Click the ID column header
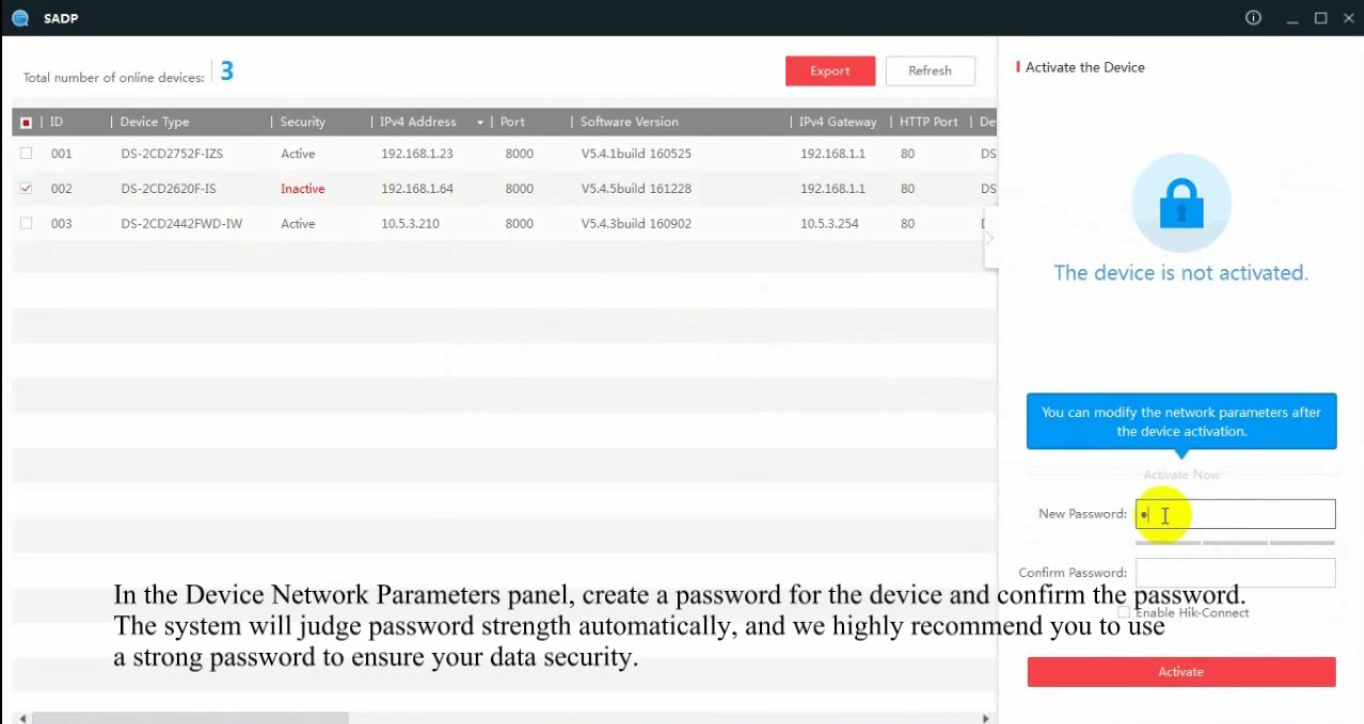 click(57, 122)
